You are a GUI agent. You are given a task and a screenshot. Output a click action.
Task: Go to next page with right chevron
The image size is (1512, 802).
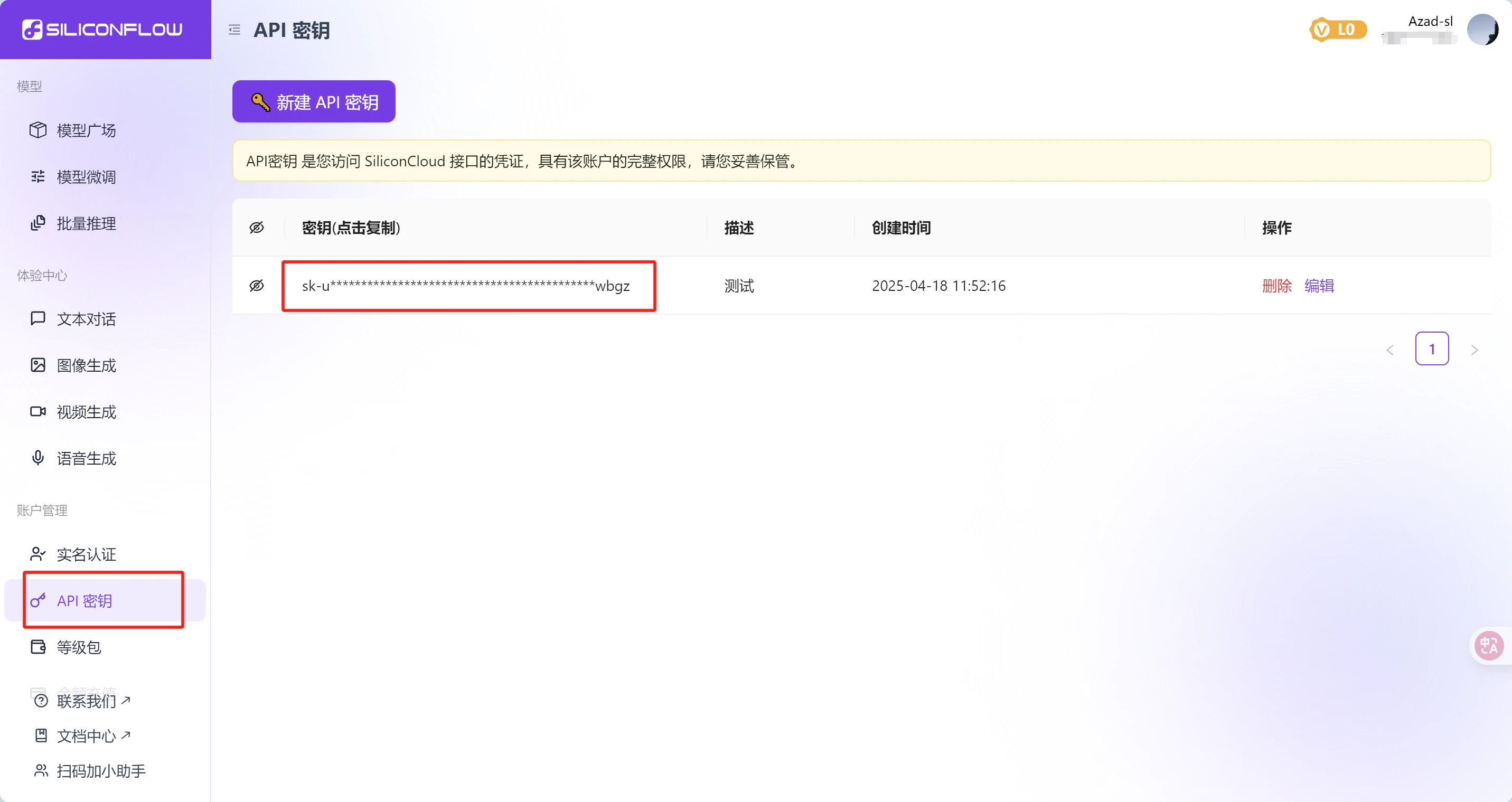click(x=1474, y=350)
